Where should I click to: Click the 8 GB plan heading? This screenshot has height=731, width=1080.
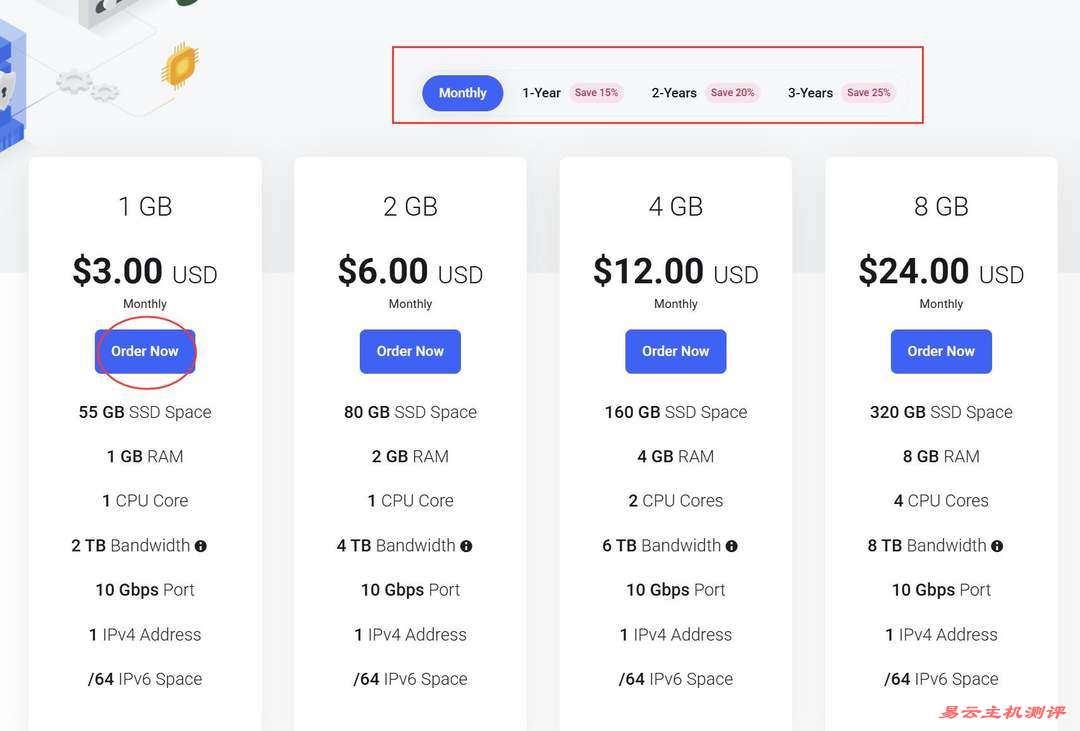(x=941, y=207)
